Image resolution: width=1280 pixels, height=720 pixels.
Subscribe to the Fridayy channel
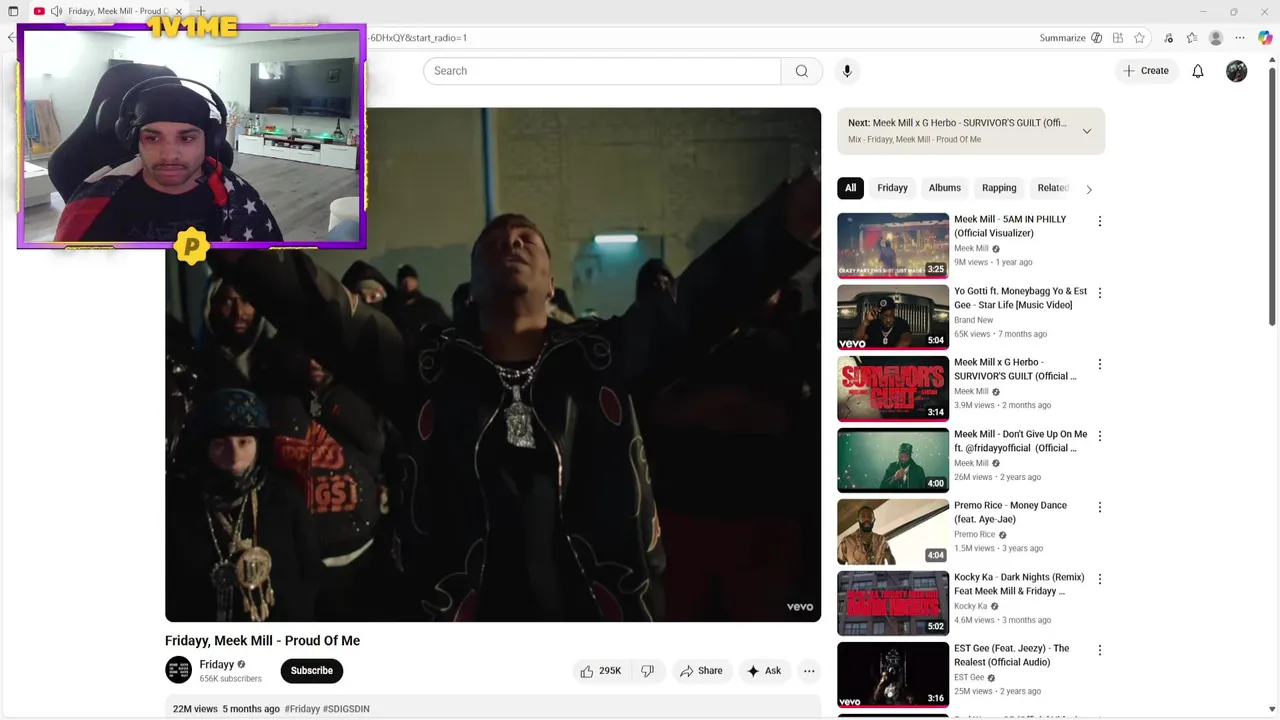pos(312,671)
